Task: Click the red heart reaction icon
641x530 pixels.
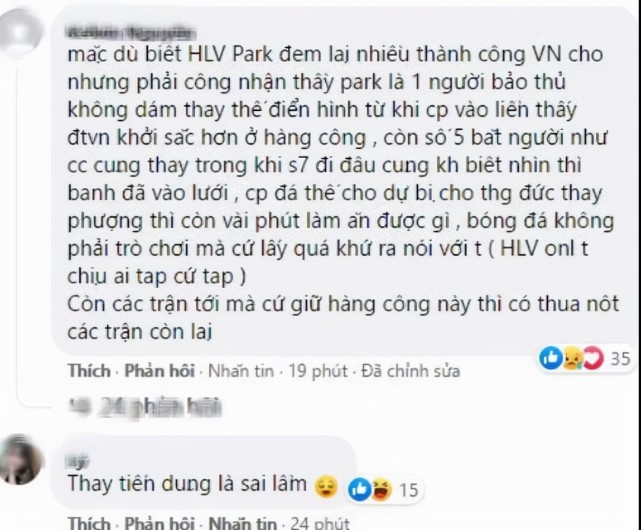Action: (x=593, y=358)
